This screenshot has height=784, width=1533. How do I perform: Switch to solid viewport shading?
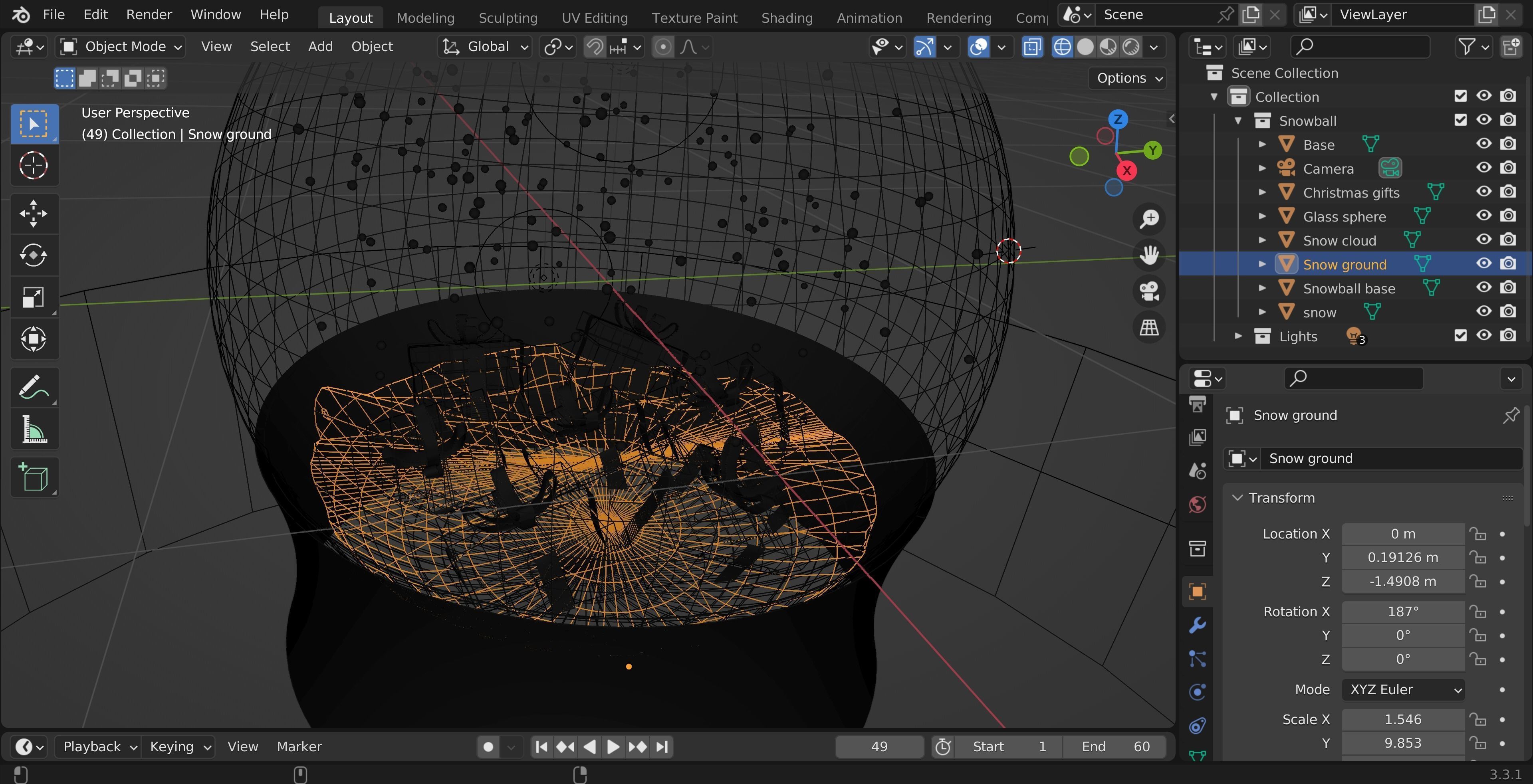[x=1085, y=46]
